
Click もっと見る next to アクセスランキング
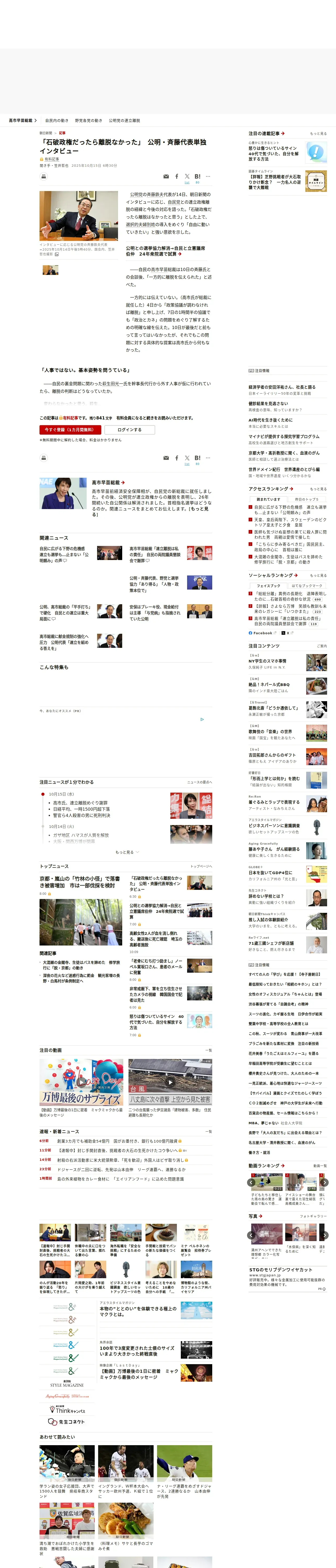[x=318, y=489]
